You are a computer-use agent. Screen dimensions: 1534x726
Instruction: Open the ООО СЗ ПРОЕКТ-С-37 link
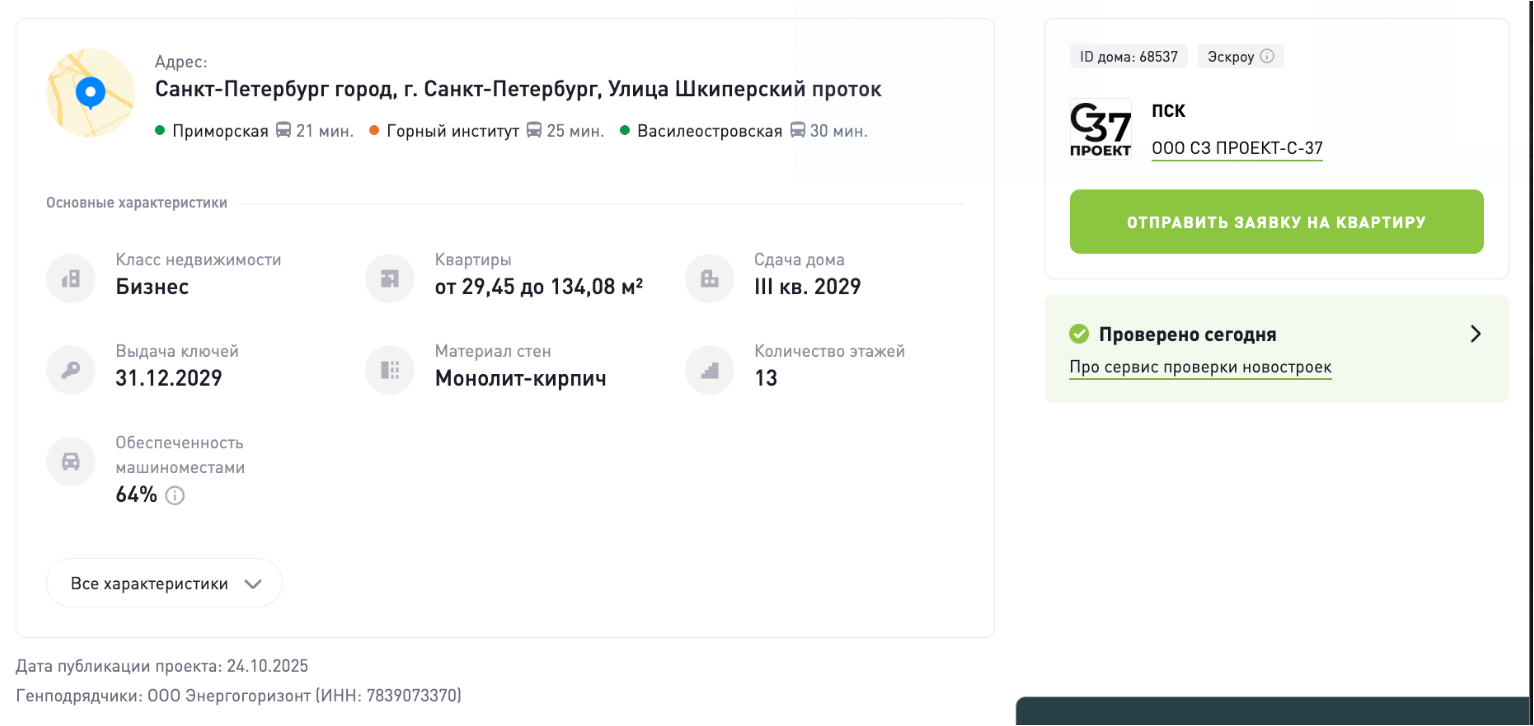coord(1237,149)
